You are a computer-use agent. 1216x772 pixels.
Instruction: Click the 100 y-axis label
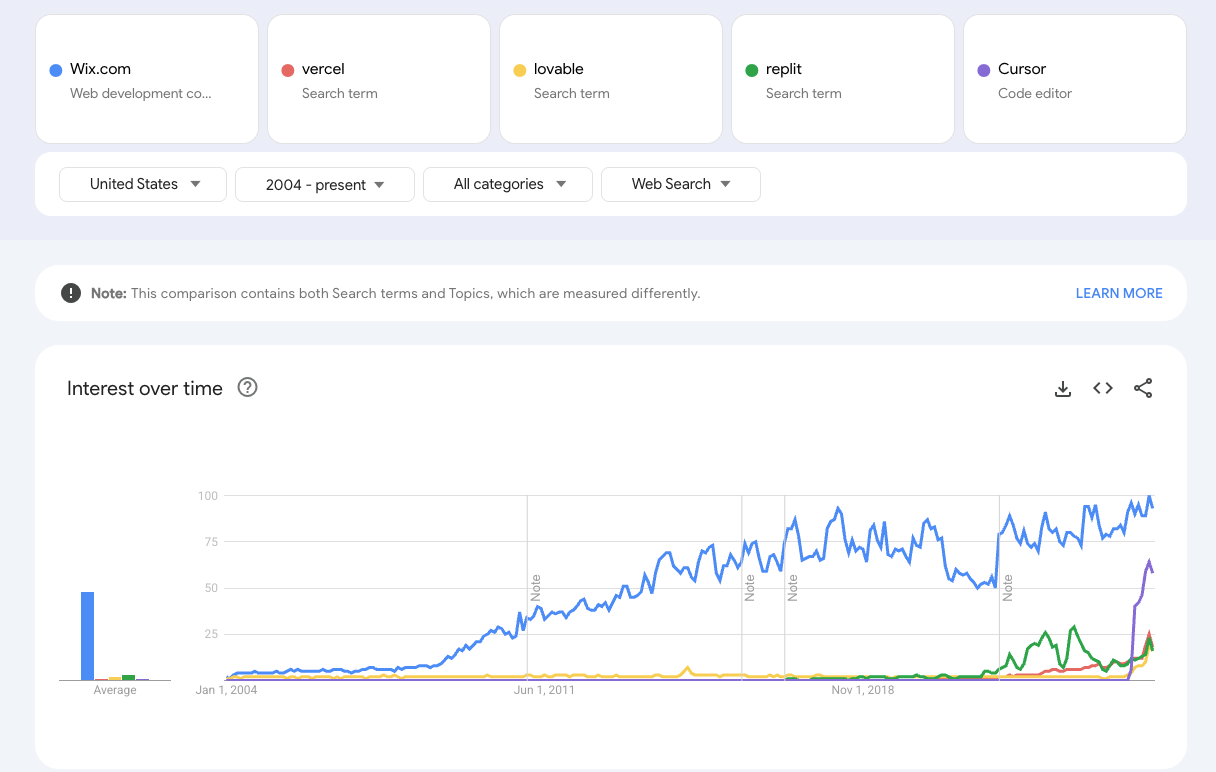[208, 496]
